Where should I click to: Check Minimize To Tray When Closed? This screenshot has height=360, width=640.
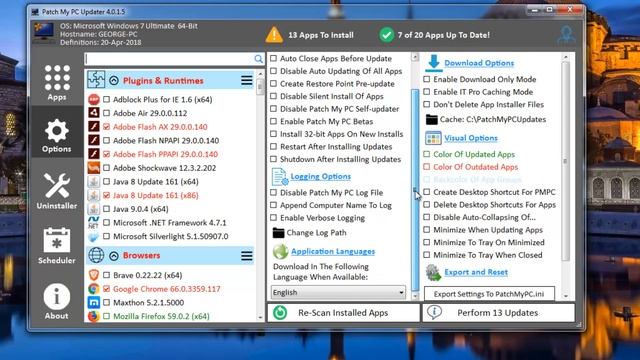click(x=427, y=255)
